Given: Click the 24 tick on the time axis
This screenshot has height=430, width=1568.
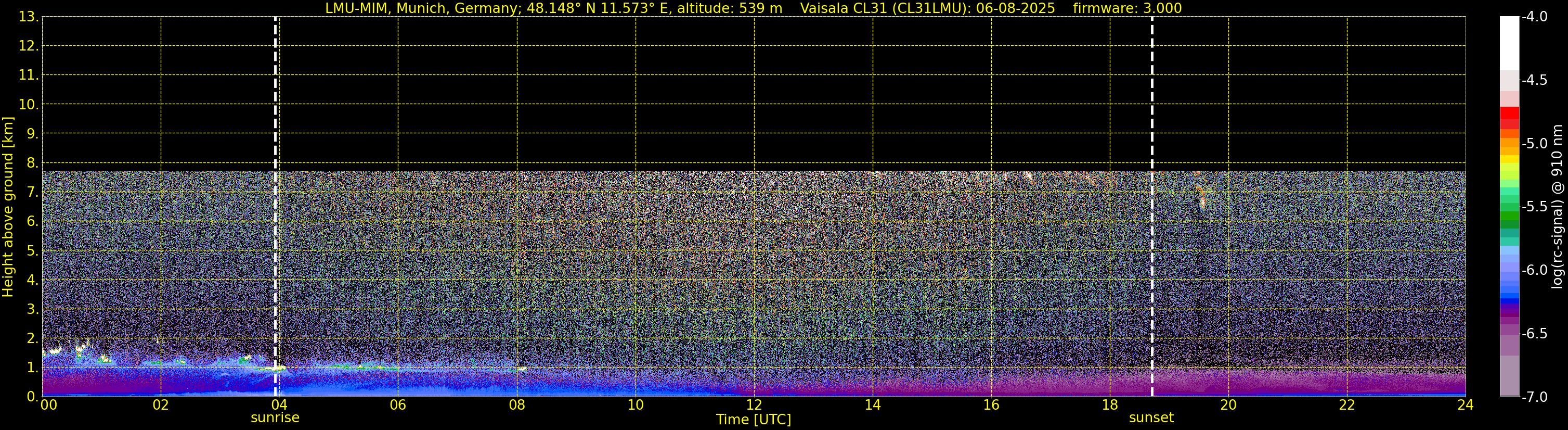Looking at the screenshot, I should [x=1465, y=405].
